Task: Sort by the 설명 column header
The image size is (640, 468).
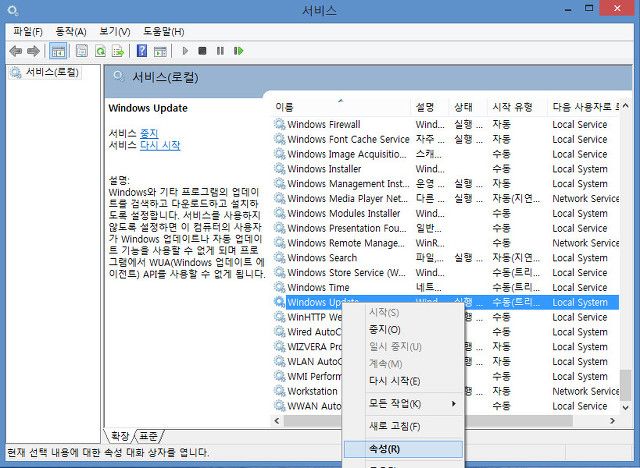Action: [x=430, y=107]
